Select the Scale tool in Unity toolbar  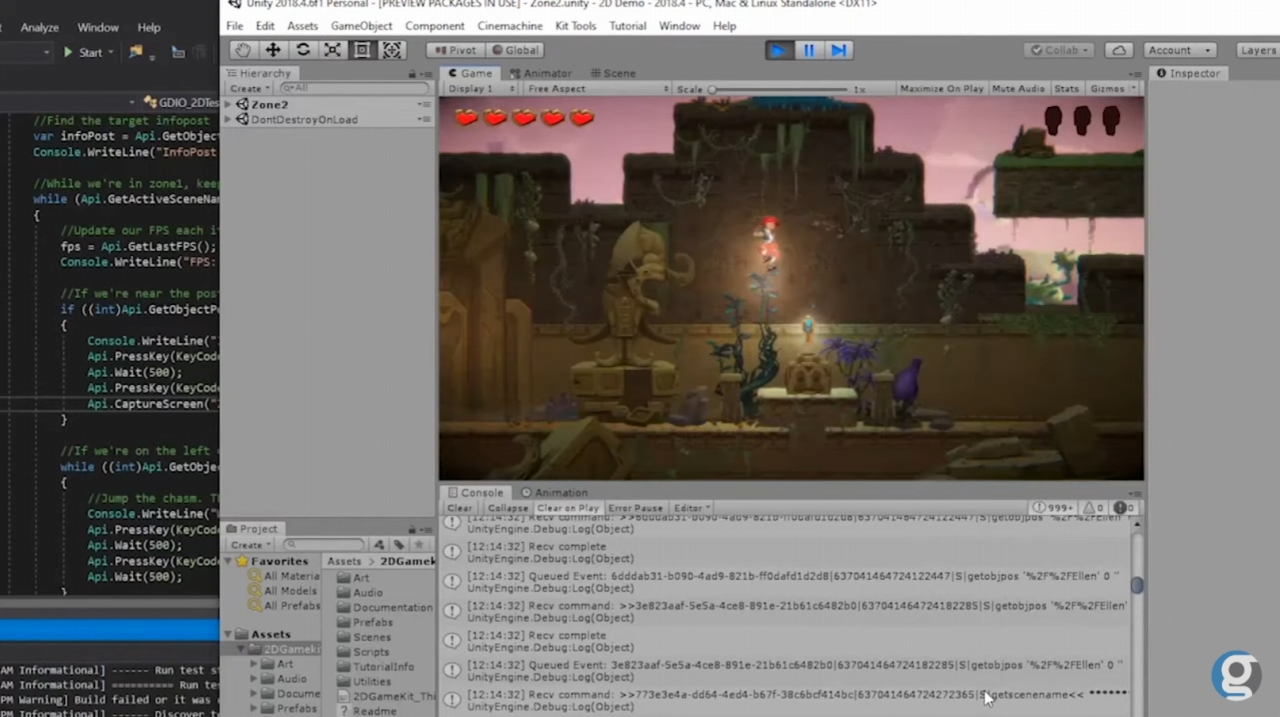(x=333, y=50)
